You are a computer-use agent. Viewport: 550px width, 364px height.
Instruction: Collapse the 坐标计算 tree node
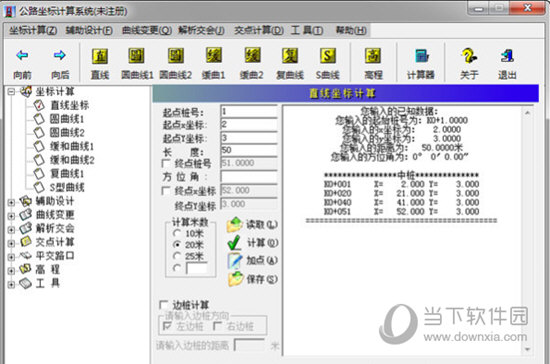(x=11, y=92)
